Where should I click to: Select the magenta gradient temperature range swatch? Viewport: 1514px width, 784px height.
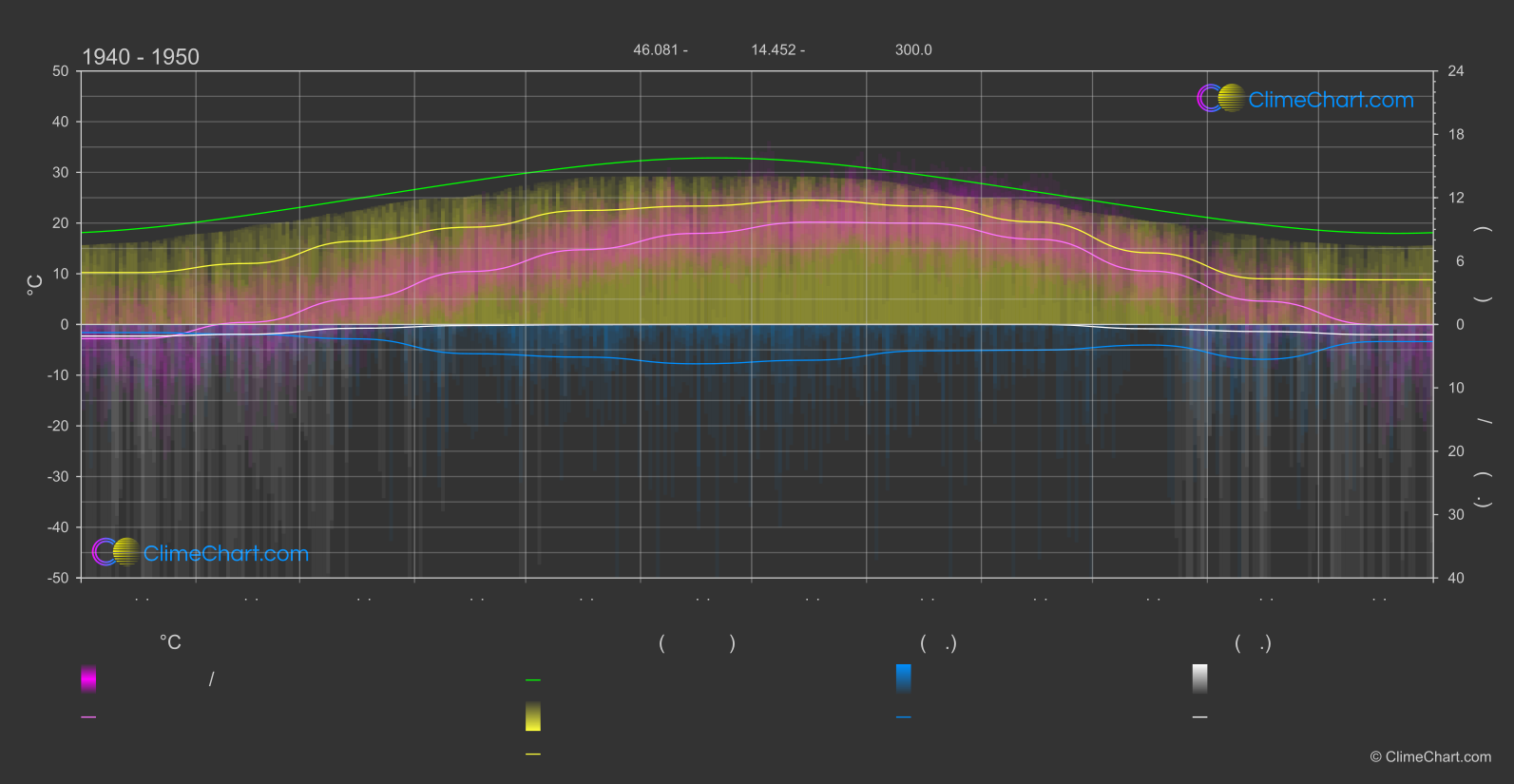tap(88, 679)
